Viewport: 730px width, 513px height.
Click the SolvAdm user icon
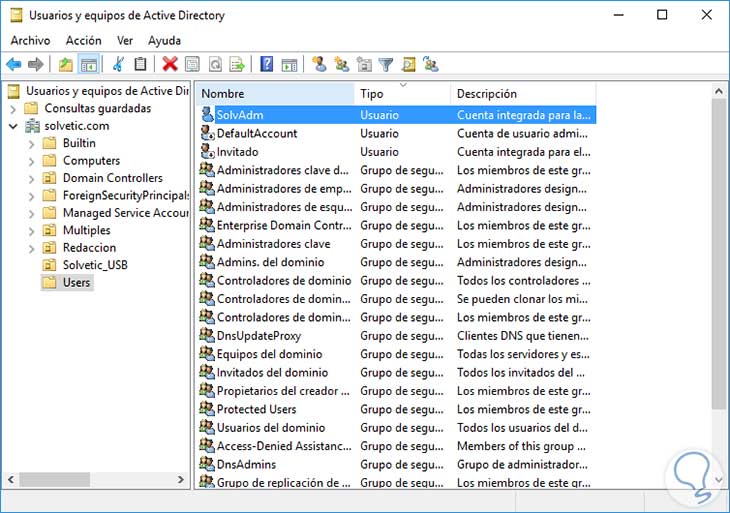click(207, 115)
